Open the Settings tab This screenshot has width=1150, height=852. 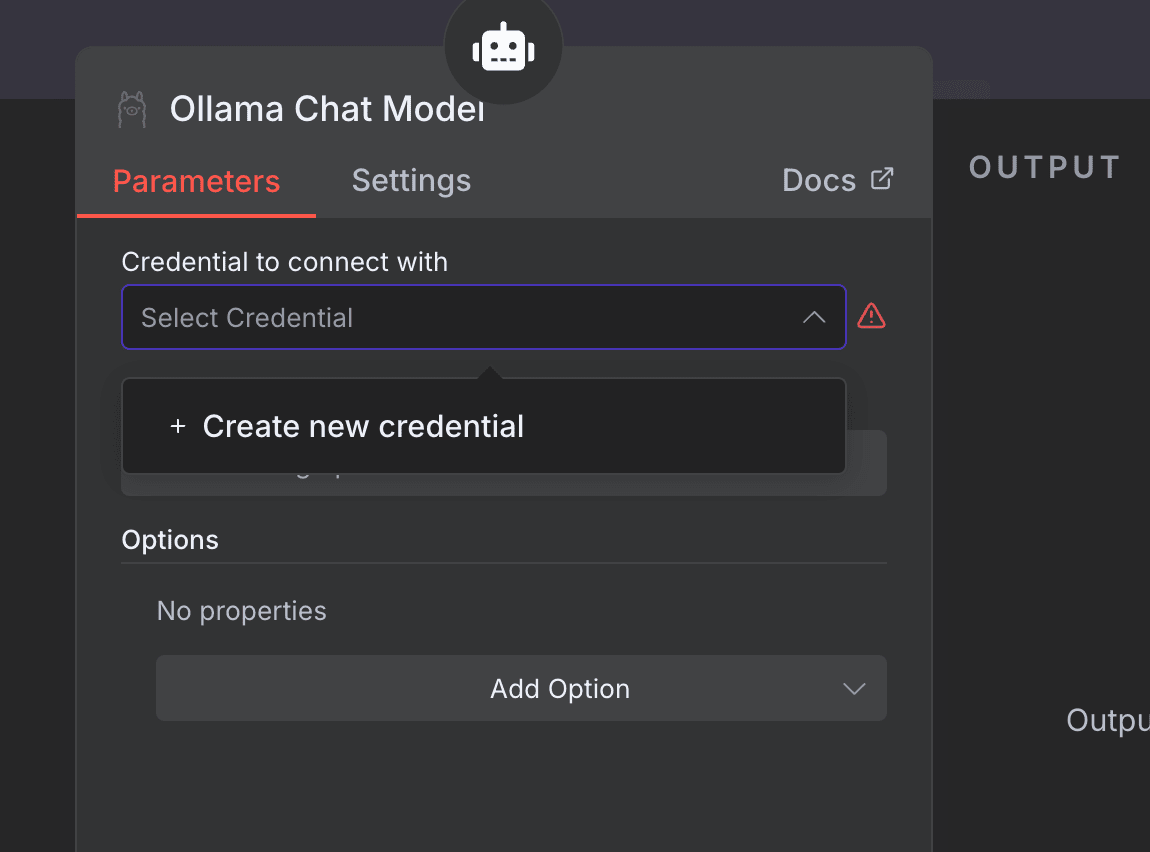tap(411, 181)
